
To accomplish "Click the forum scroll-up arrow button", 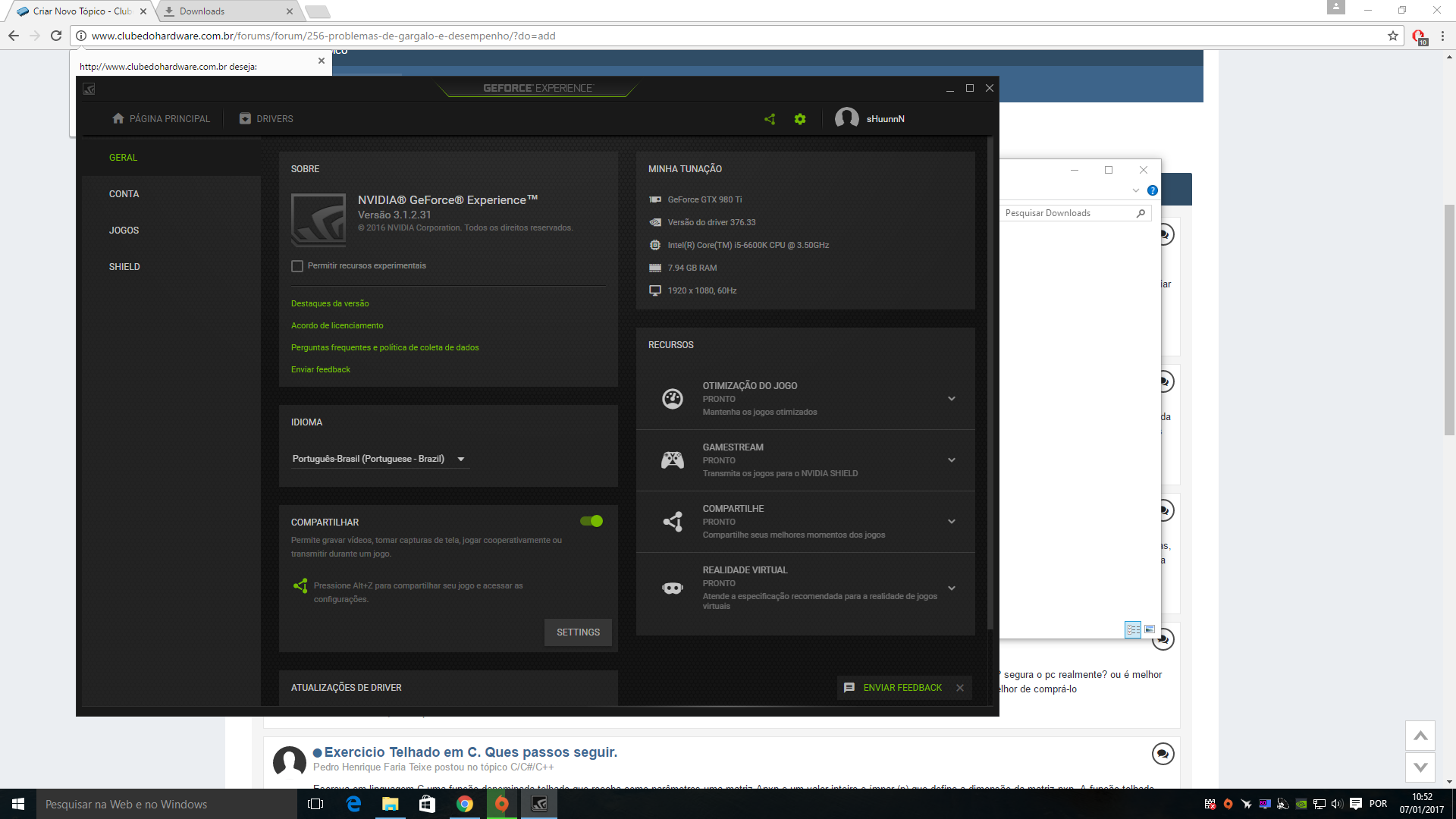I will pos(1420,736).
